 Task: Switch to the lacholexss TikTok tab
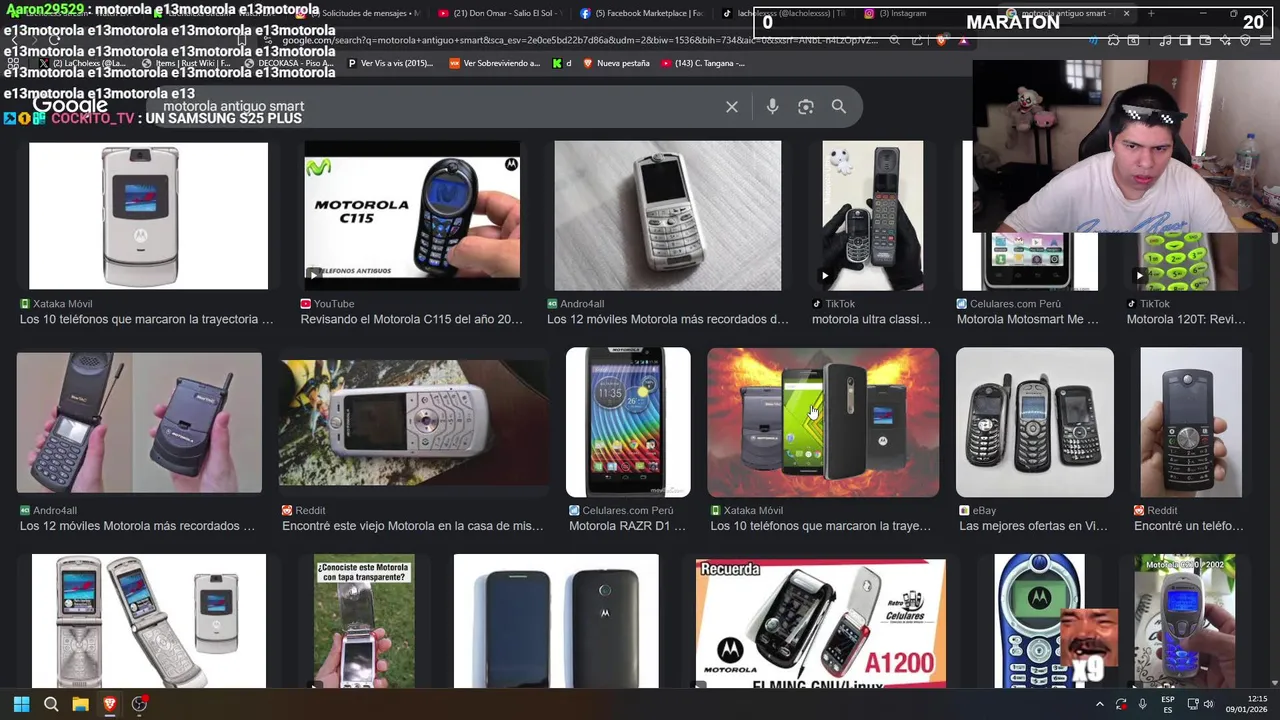[785, 14]
